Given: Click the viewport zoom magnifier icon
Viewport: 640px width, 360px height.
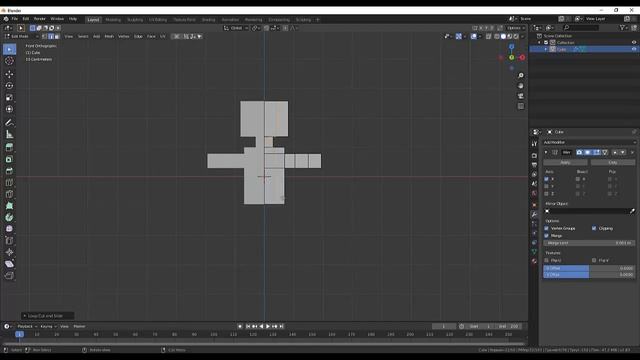Looking at the screenshot, I should coord(520,76).
